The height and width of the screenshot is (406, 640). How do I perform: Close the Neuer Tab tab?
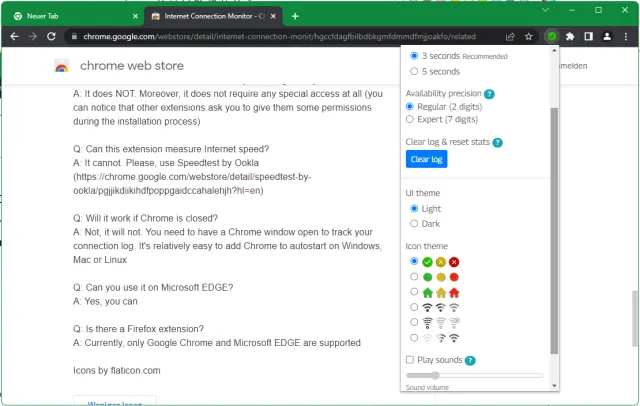tap(136, 16)
